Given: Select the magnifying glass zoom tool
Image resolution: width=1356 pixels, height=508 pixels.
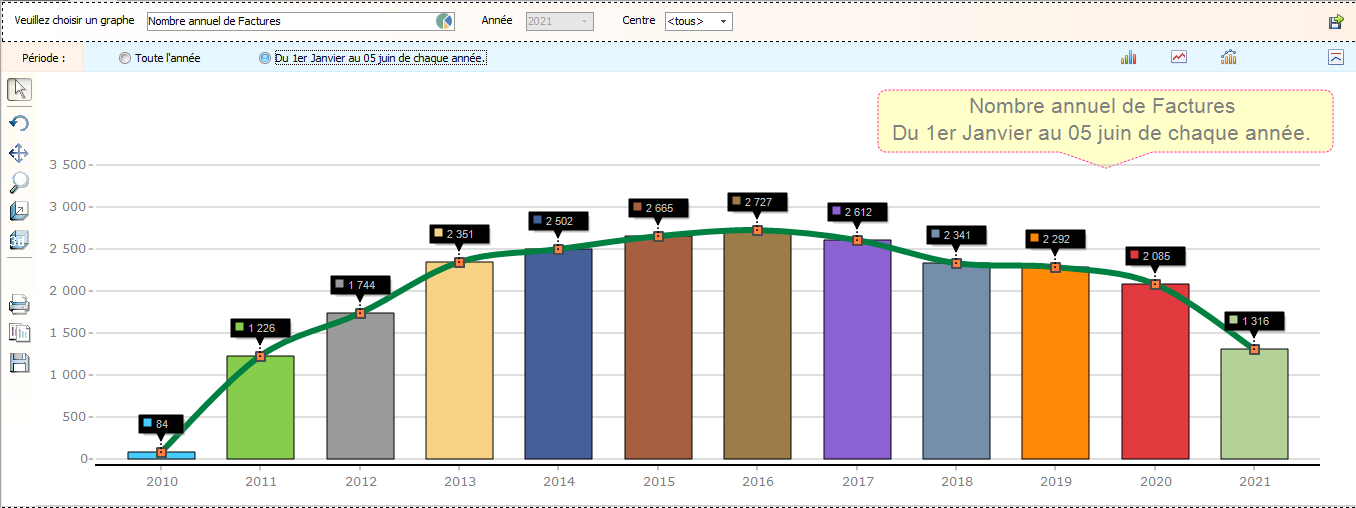Looking at the screenshot, I should [19, 182].
